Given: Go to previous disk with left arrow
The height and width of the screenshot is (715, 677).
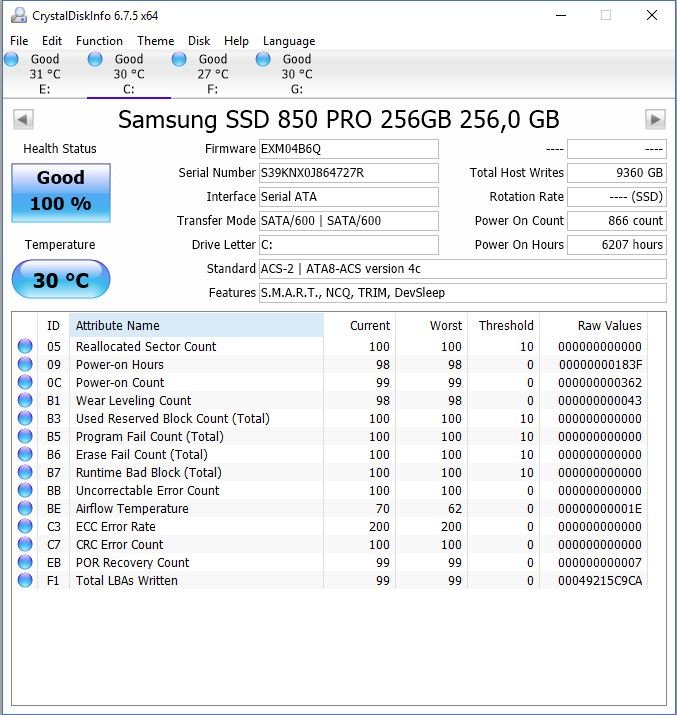Looking at the screenshot, I should (x=23, y=120).
